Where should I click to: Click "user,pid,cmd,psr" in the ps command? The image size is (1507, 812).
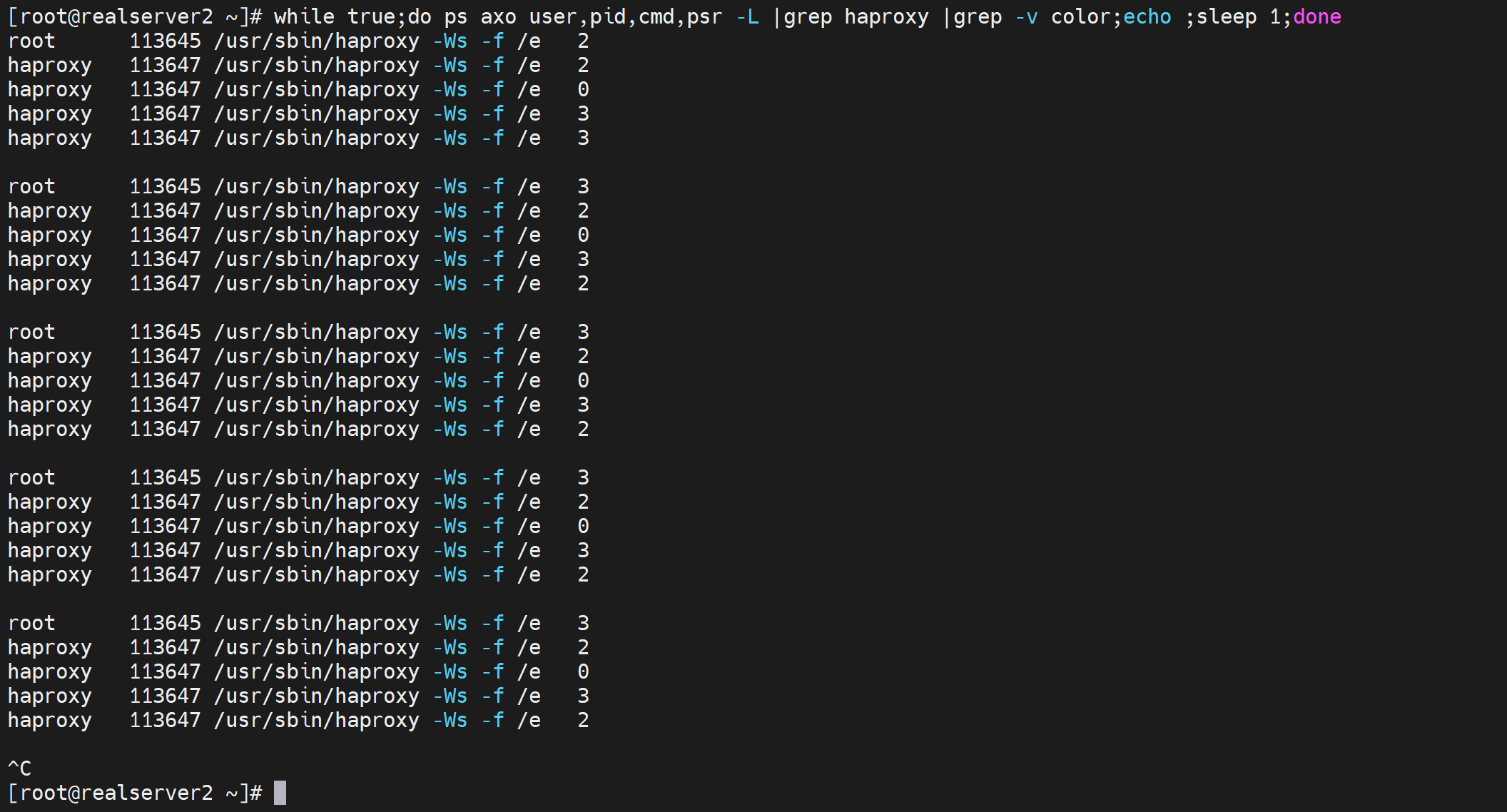[x=626, y=16]
